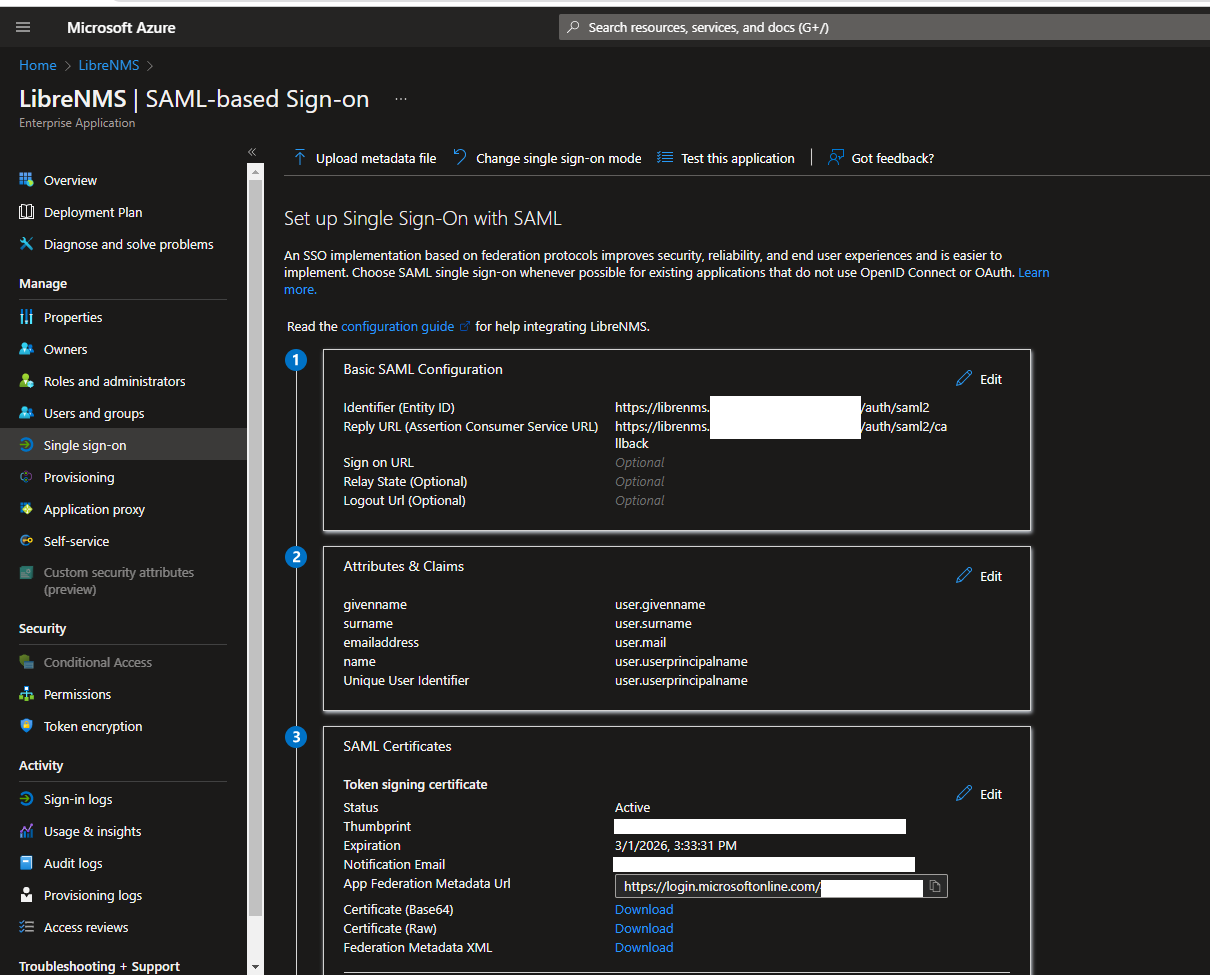The width and height of the screenshot is (1210, 975).
Task: Click the Deployment Plan book icon
Action: (26, 212)
